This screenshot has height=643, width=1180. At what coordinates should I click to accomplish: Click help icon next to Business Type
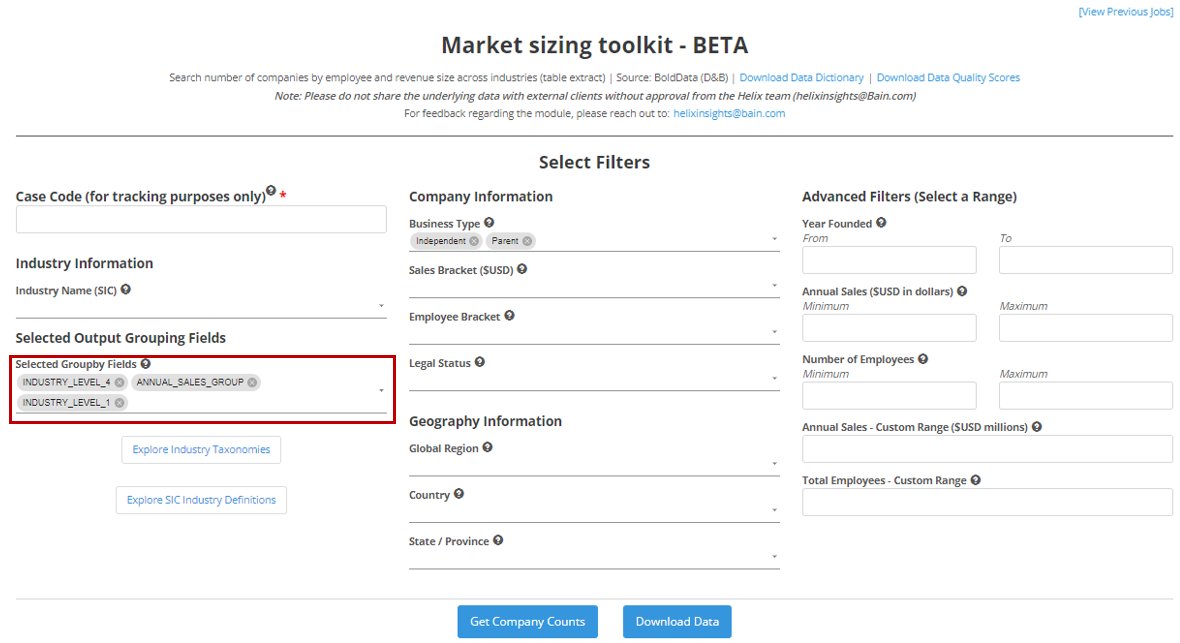click(489, 223)
